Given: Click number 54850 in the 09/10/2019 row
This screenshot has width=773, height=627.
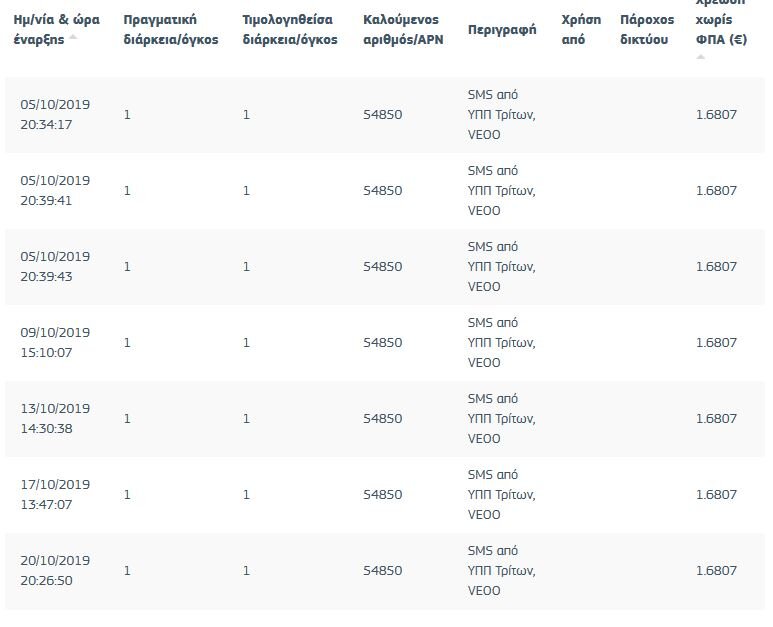Looking at the screenshot, I should (x=383, y=343).
